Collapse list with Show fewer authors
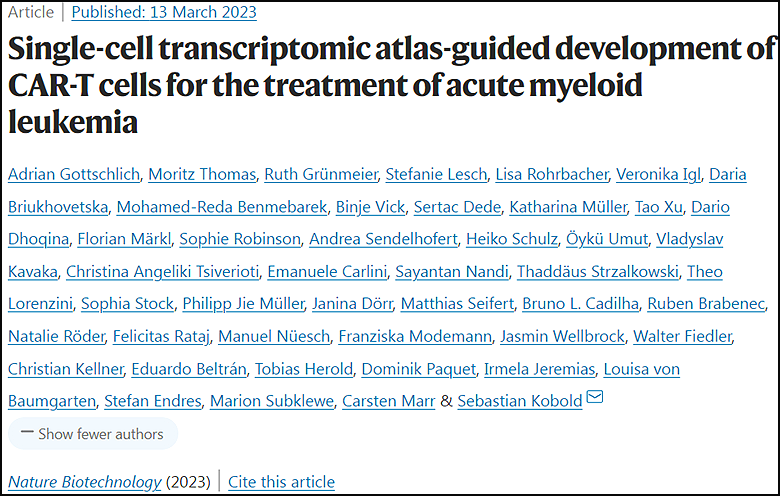Image resolution: width=780 pixels, height=496 pixels. pyautogui.click(x=93, y=434)
